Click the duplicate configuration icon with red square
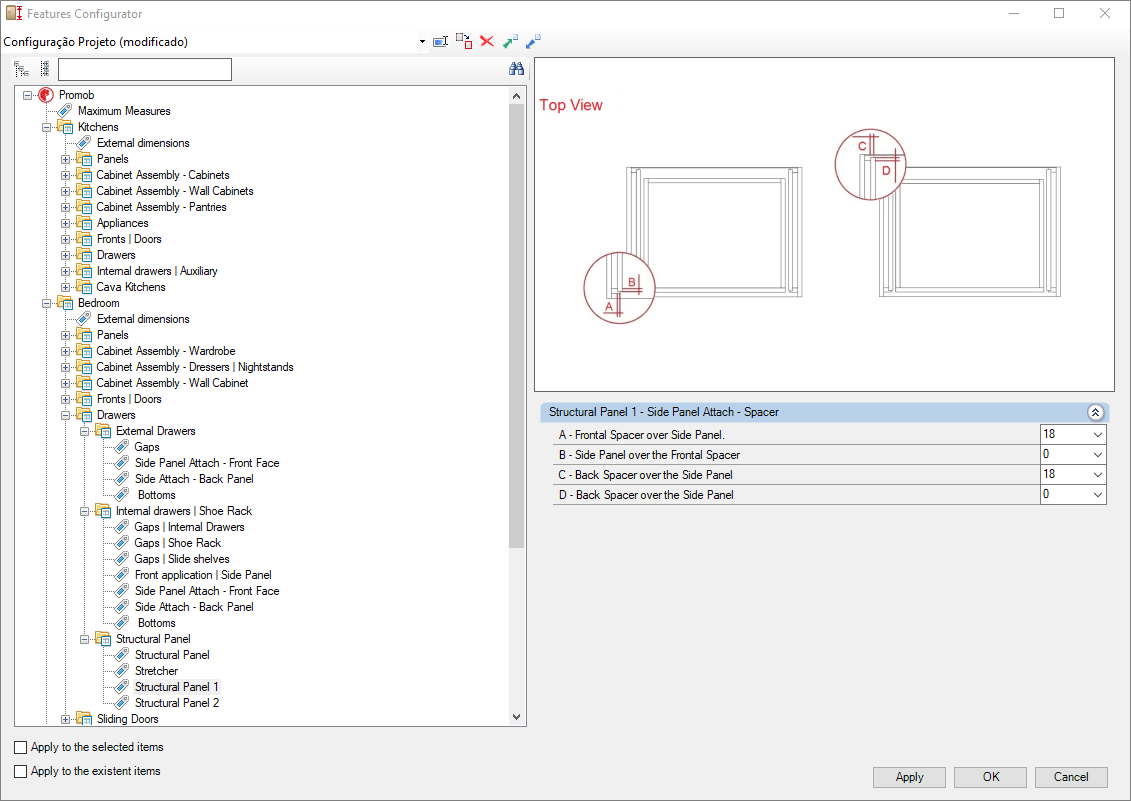Image resolution: width=1131 pixels, height=801 pixels. point(464,41)
